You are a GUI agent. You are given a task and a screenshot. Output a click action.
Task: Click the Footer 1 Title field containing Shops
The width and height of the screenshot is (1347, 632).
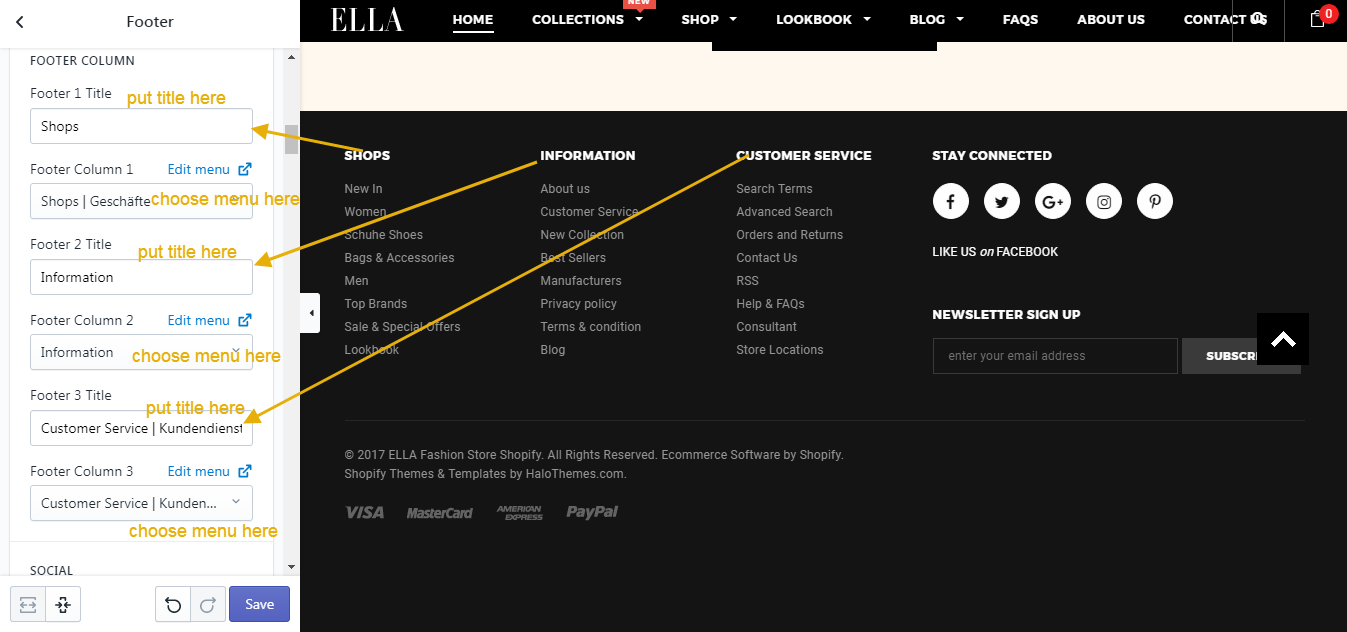(141, 126)
